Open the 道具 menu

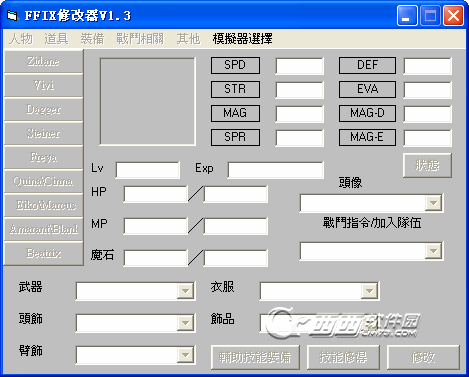tap(56, 39)
